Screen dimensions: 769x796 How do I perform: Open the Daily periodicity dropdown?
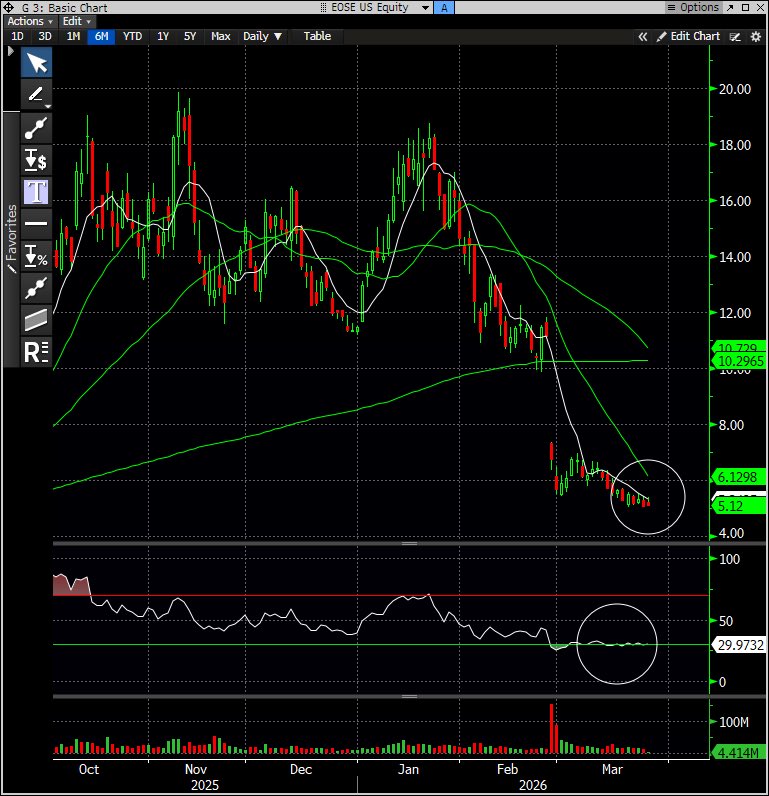(262, 36)
